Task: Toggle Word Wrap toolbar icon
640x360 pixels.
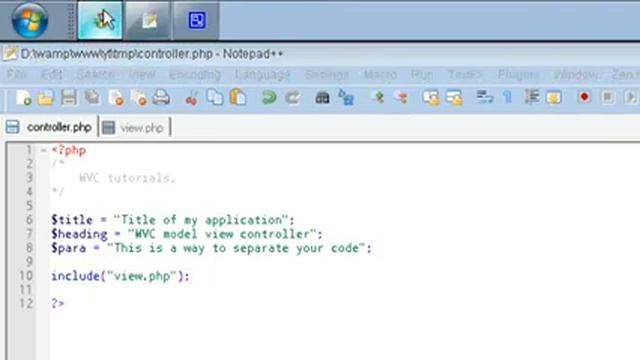Action: tap(484, 97)
